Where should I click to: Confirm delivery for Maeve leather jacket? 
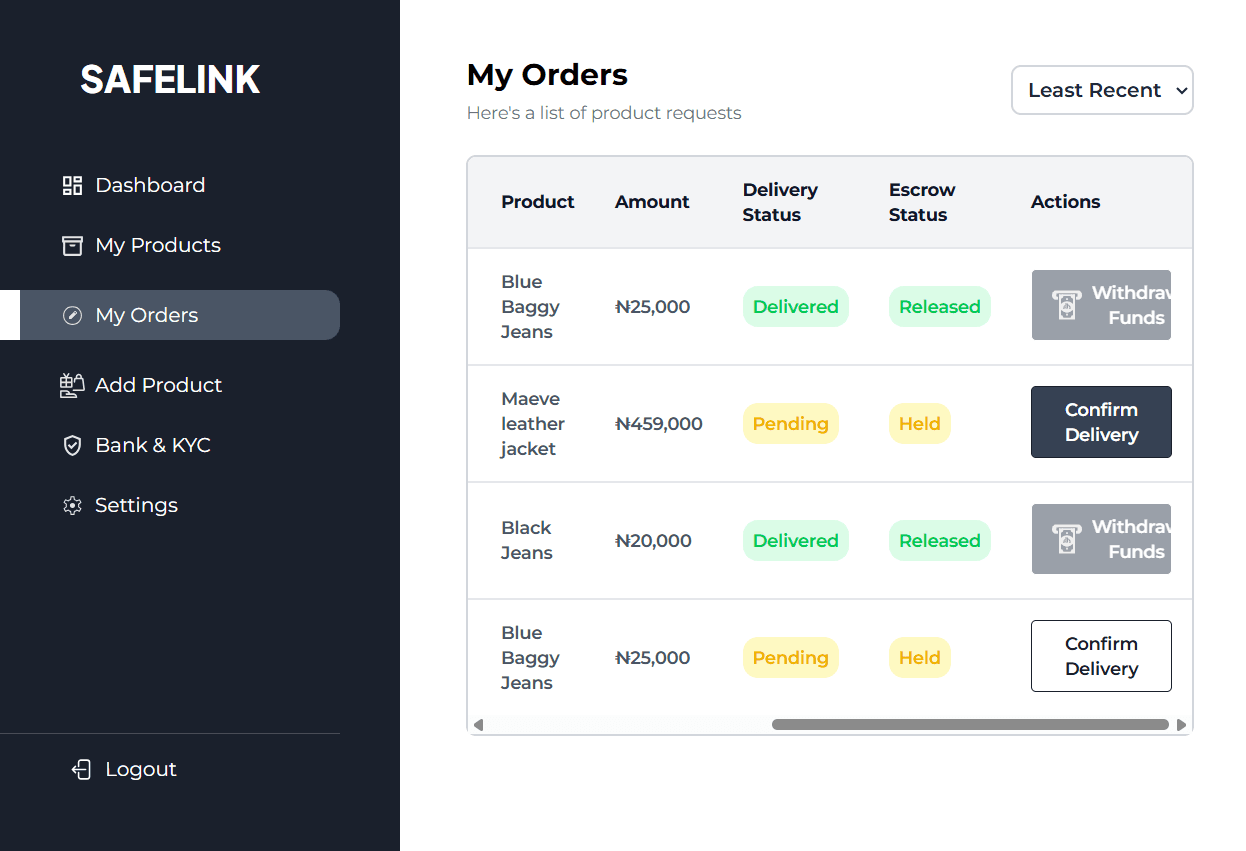coord(1101,422)
